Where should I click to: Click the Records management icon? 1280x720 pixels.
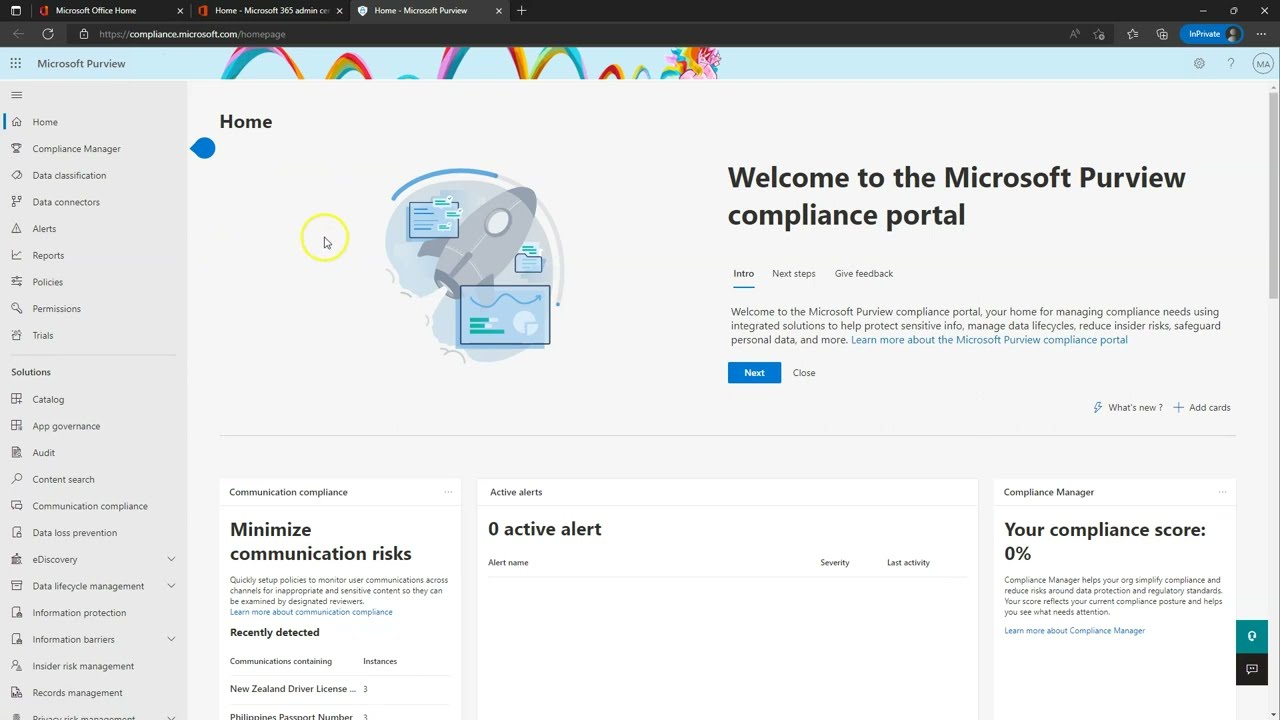coord(16,693)
